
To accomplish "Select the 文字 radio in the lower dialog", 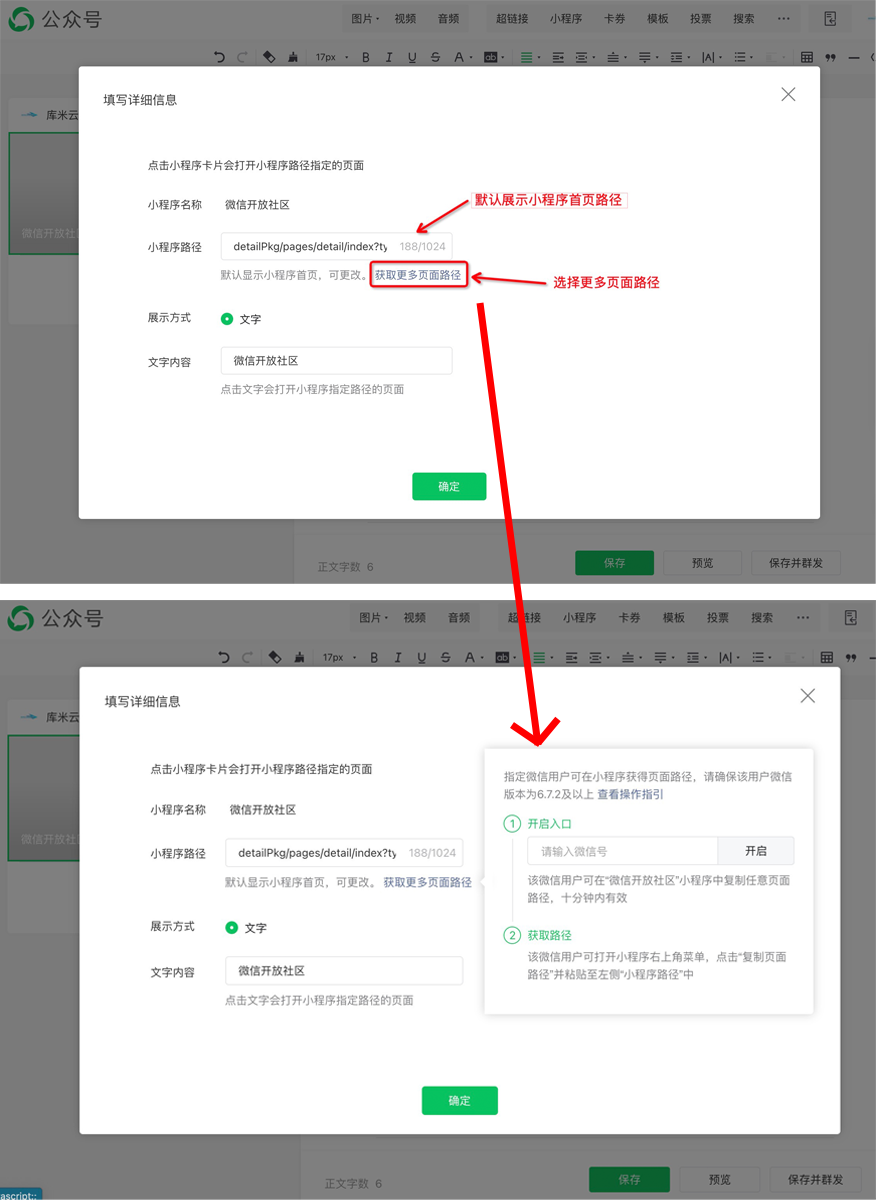I will 232,927.
